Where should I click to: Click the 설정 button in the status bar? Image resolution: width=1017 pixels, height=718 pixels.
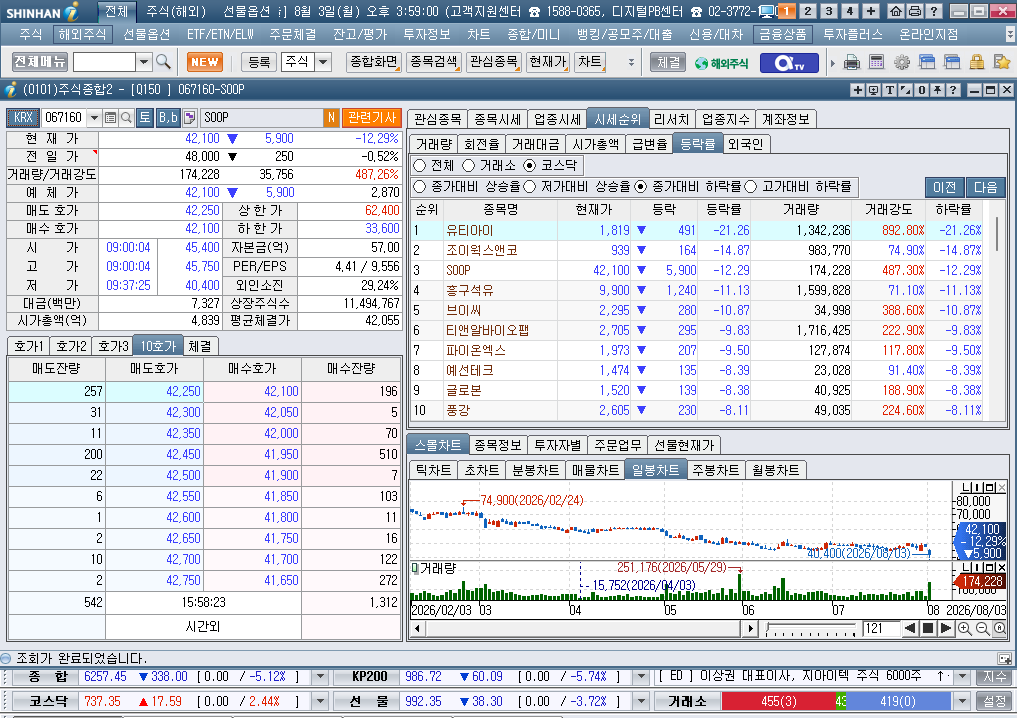994,701
